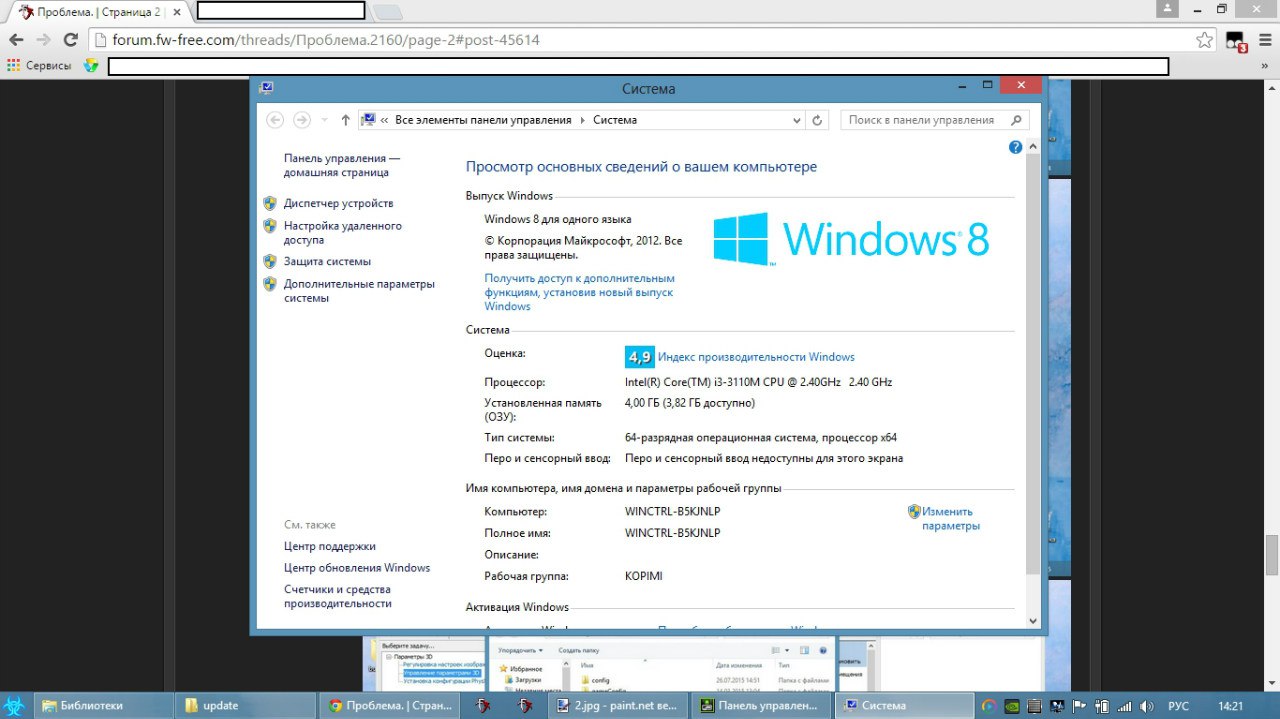Screen dimensions: 1280x719
Task: Open recent locations dropdown arrow
Action: 324,120
